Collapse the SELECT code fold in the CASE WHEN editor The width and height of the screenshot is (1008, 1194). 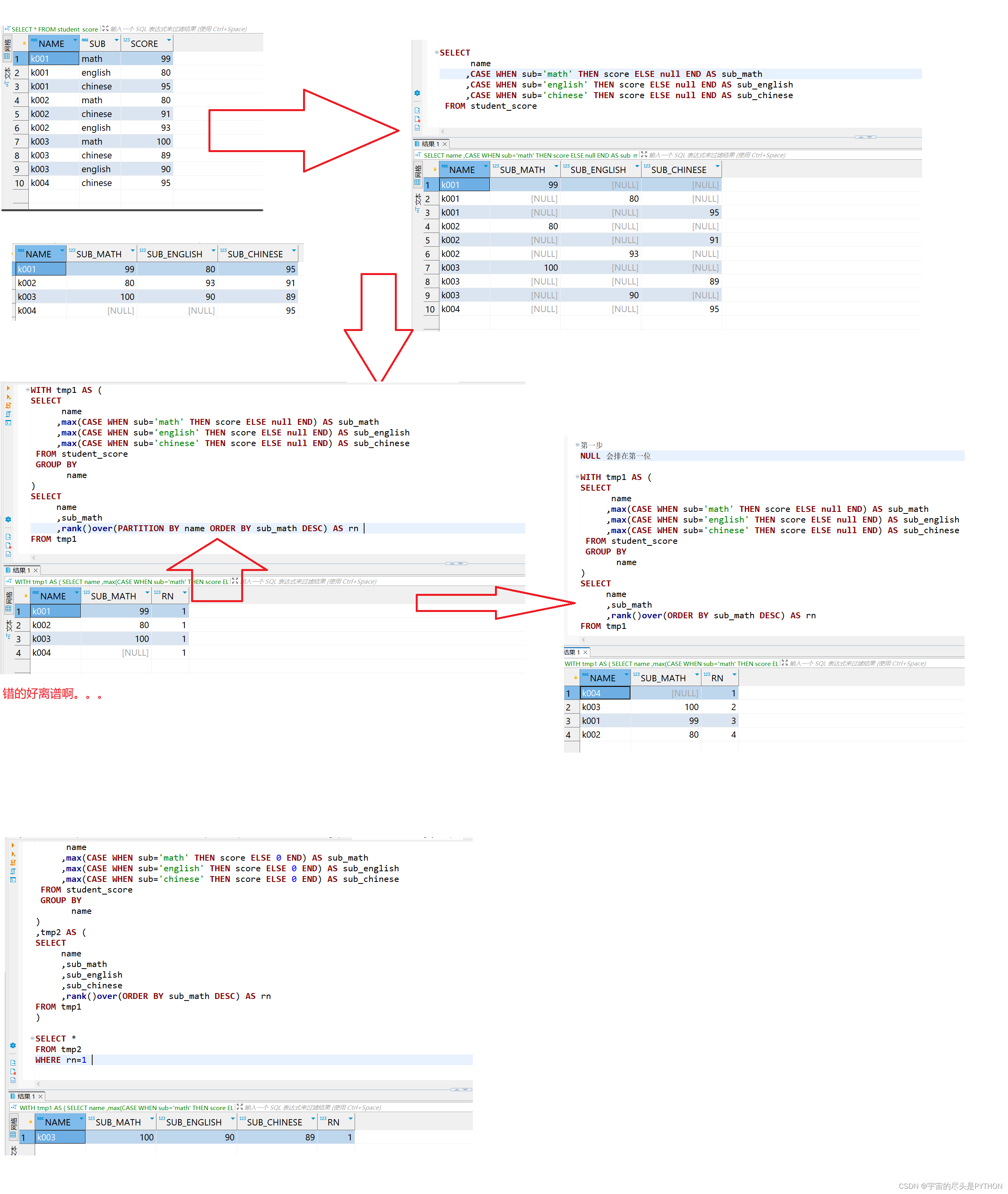[437, 52]
